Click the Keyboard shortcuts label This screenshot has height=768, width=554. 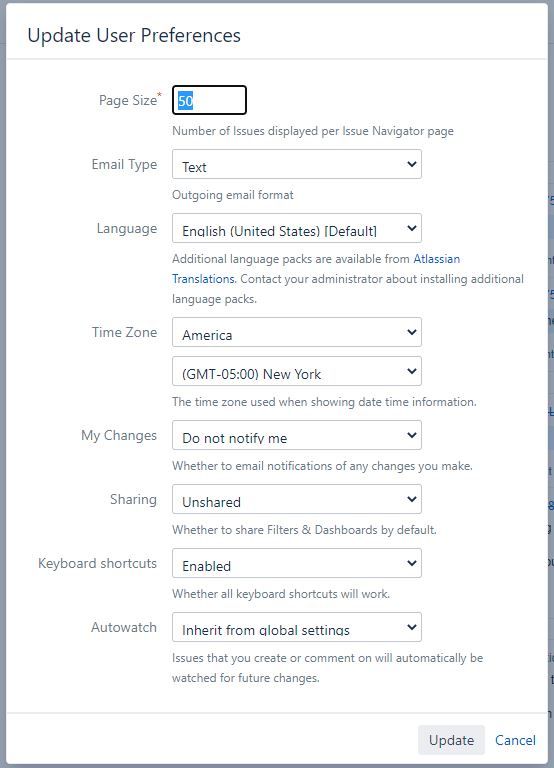pos(97,563)
